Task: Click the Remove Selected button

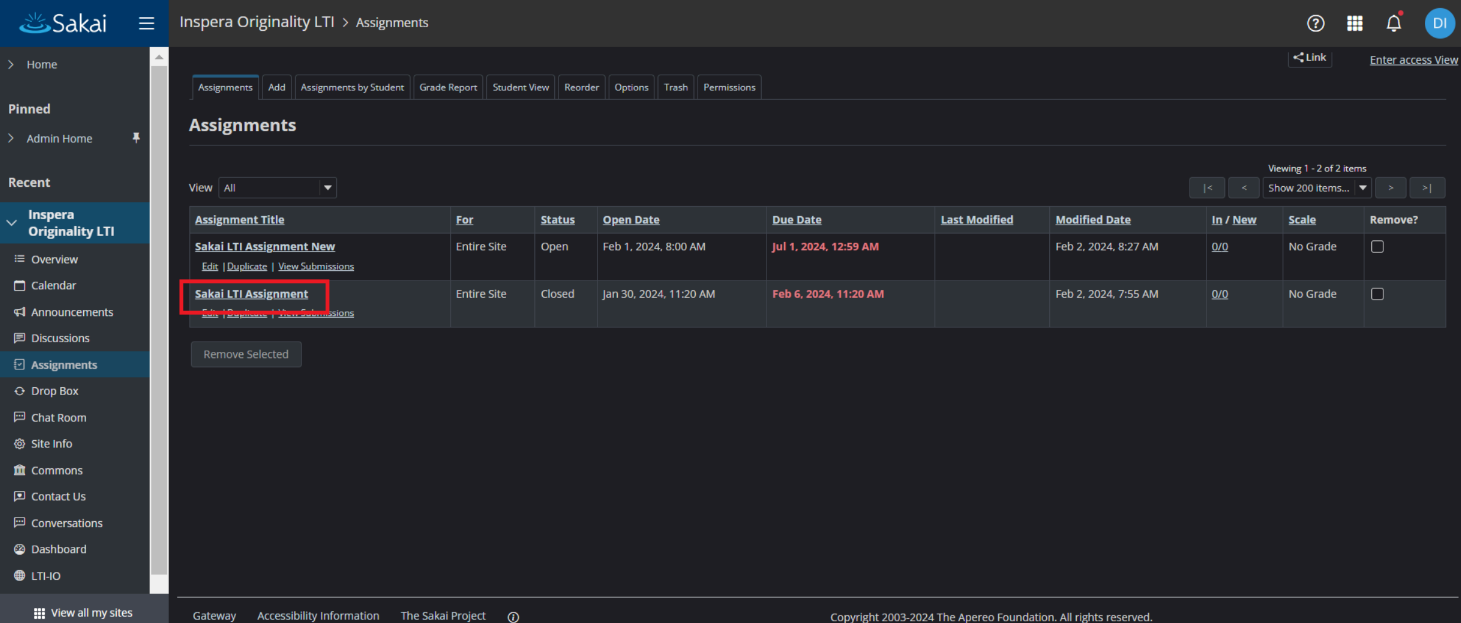Action: (x=246, y=354)
